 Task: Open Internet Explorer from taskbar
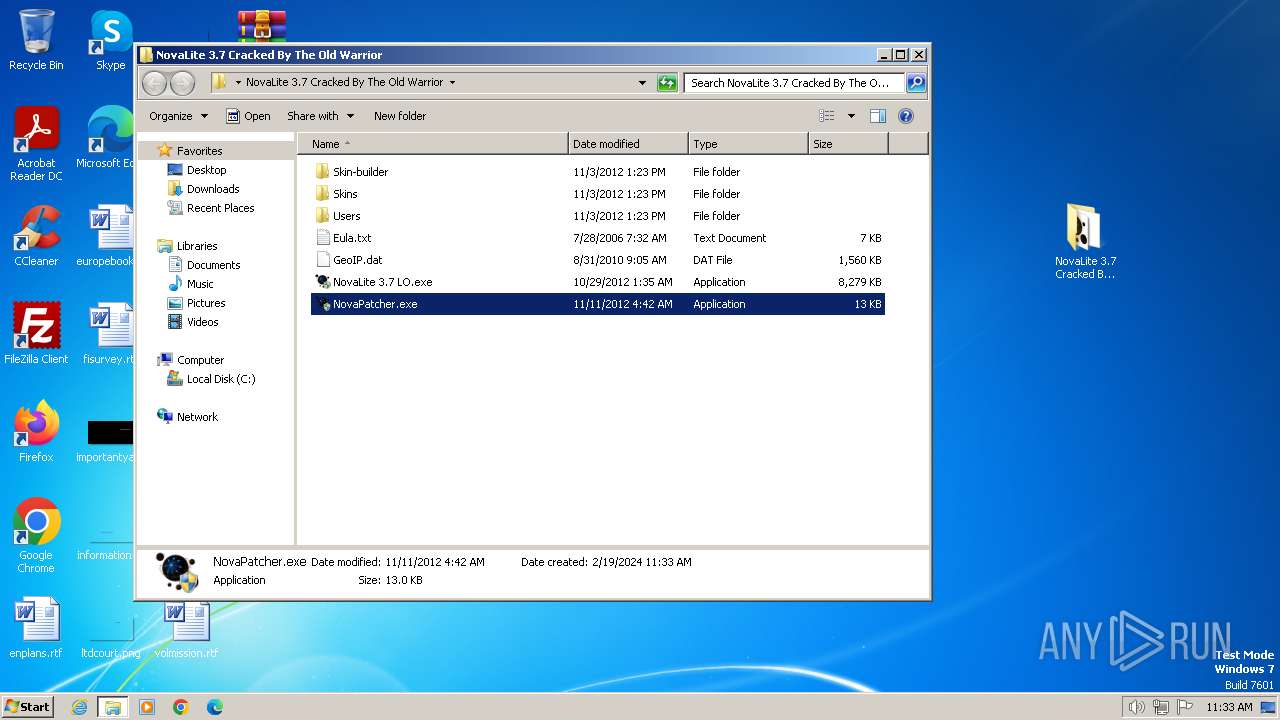click(79, 707)
